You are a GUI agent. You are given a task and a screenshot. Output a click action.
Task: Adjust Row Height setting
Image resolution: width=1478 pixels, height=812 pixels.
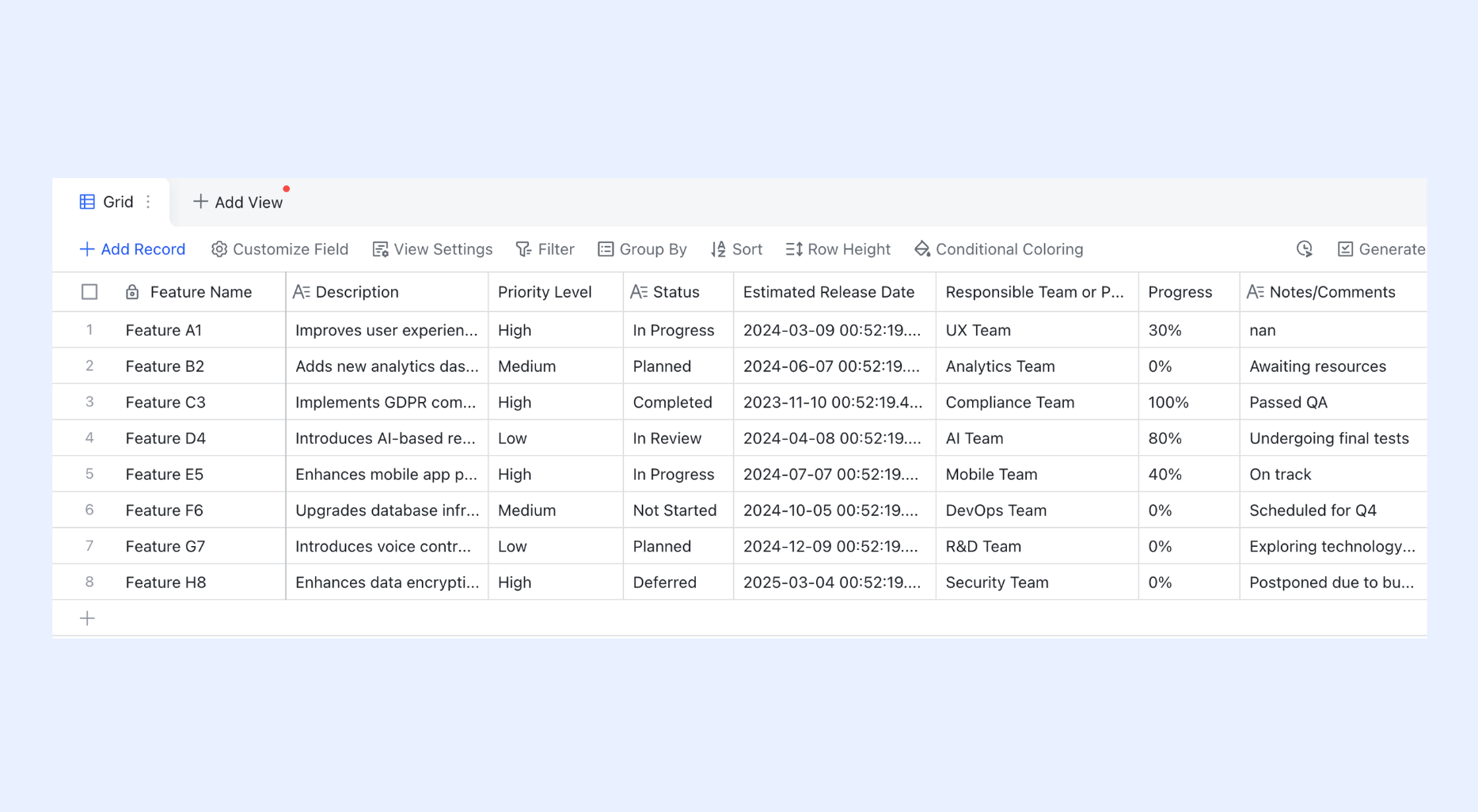coord(838,249)
